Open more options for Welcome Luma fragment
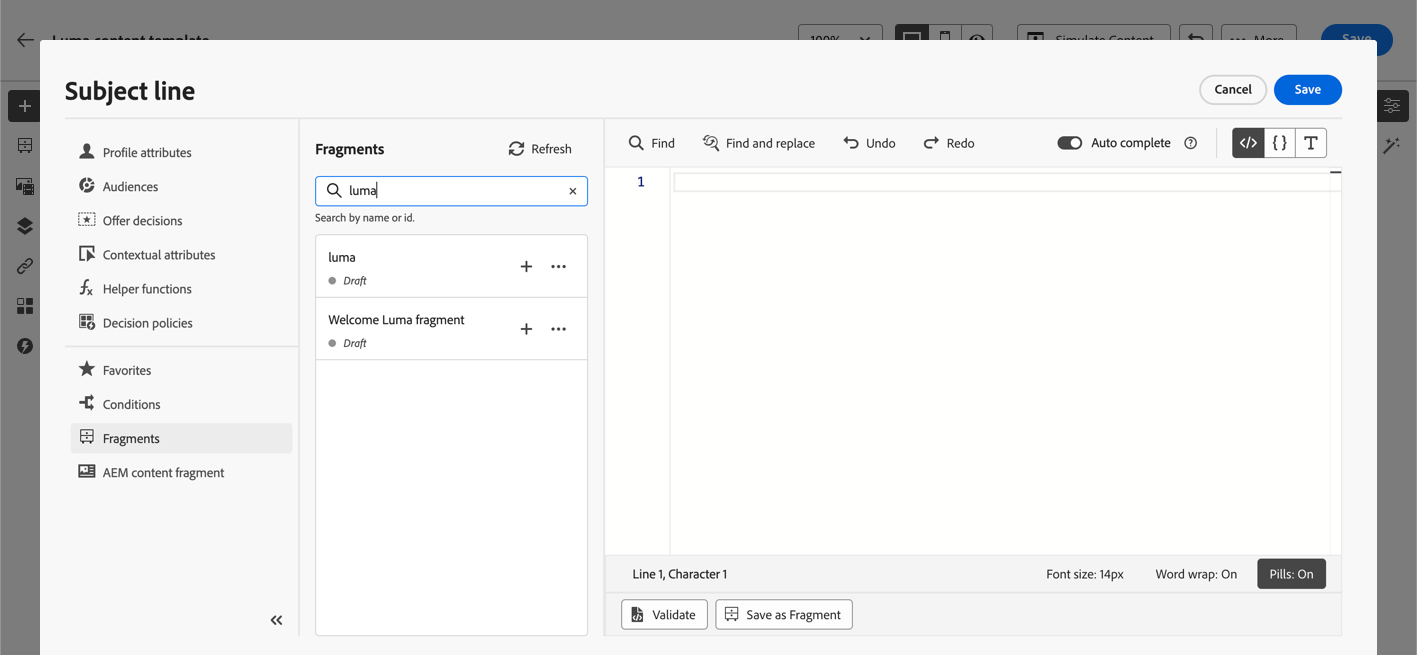Viewport: 1417px width, 655px height. pos(559,329)
